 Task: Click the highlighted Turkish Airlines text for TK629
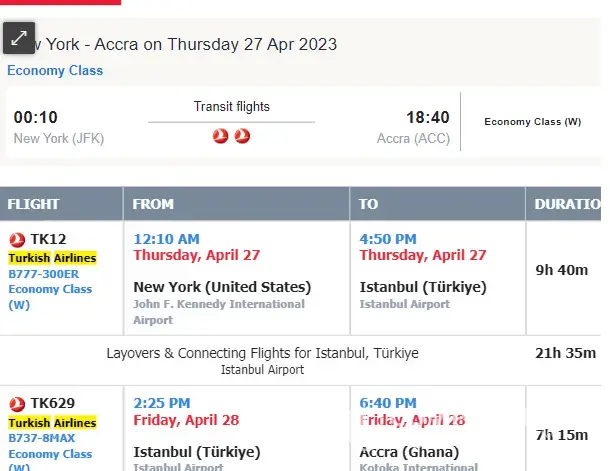point(52,422)
